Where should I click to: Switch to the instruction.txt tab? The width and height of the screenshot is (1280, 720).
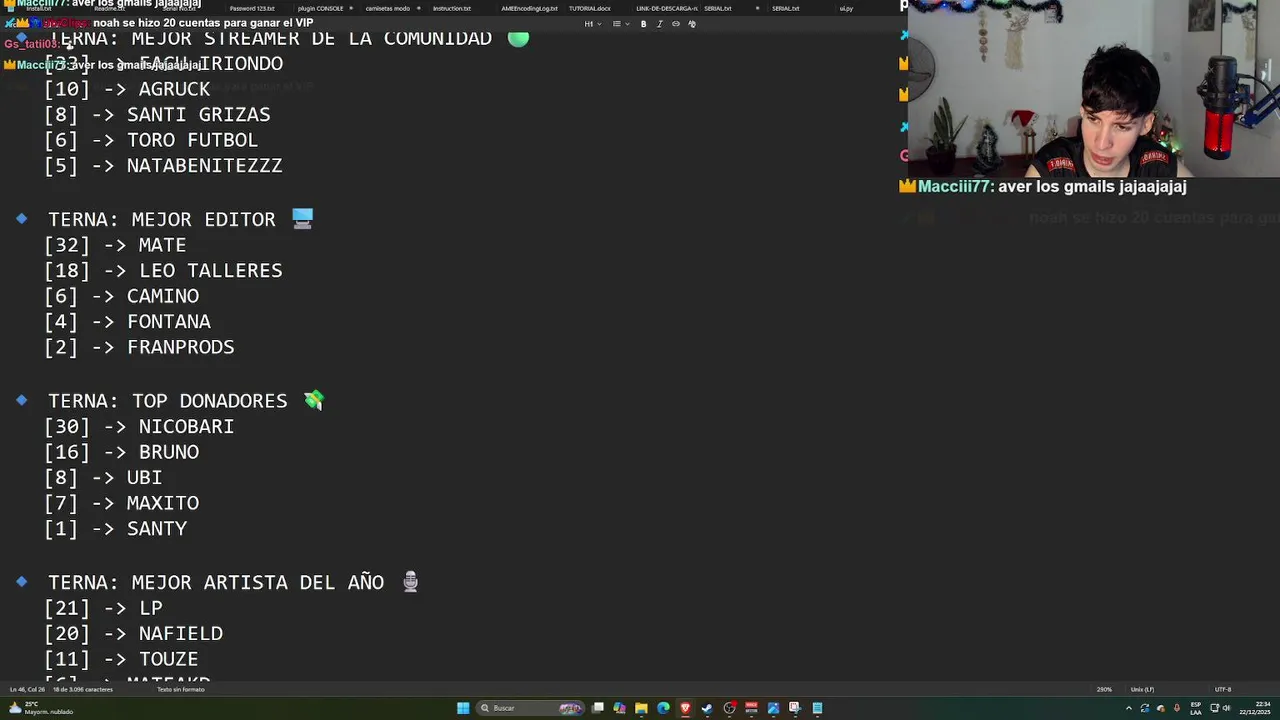(452, 8)
